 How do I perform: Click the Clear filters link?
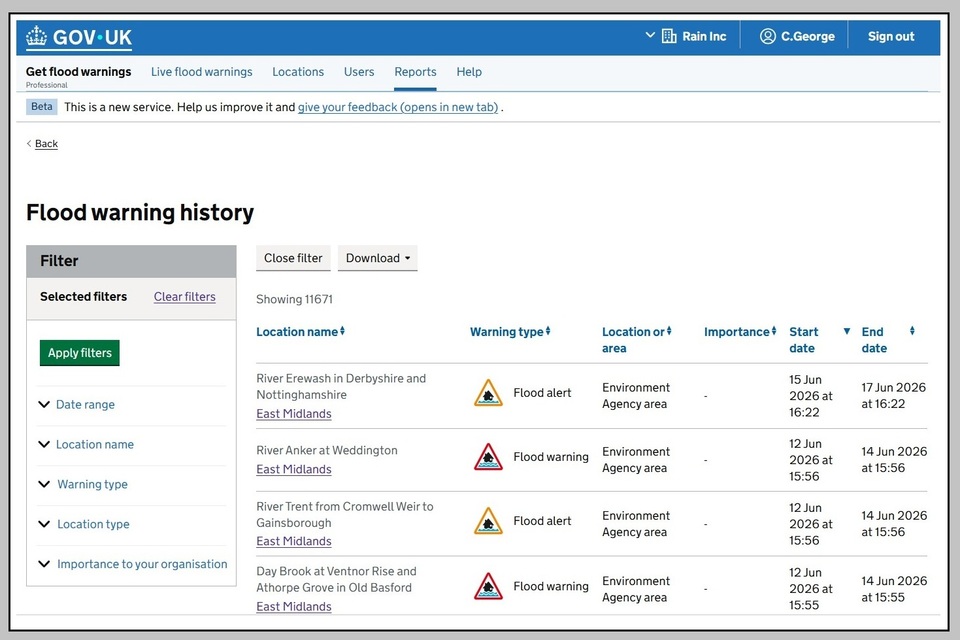pyautogui.click(x=184, y=296)
